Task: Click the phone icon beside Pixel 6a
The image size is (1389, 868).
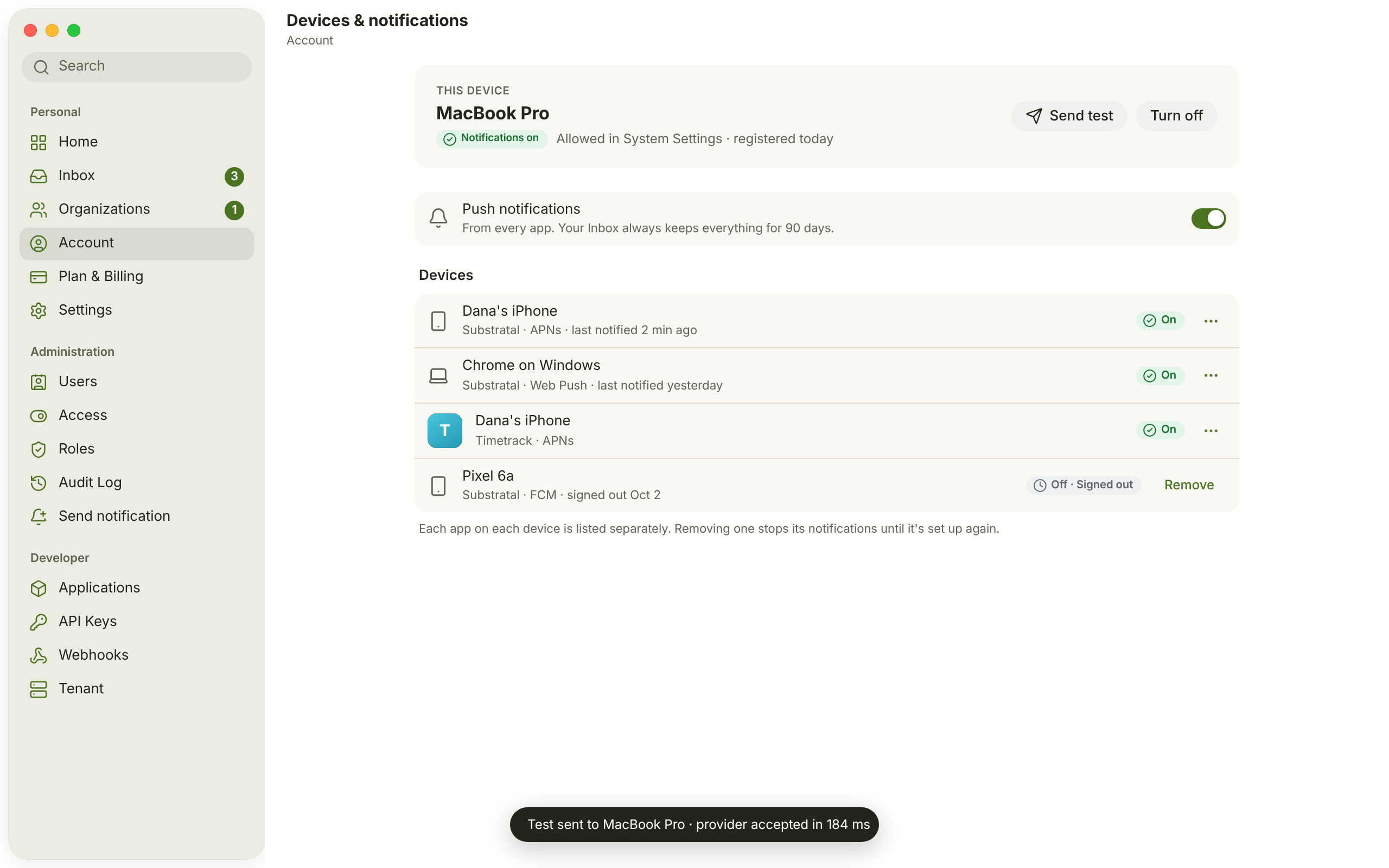Action: pyautogui.click(x=438, y=486)
